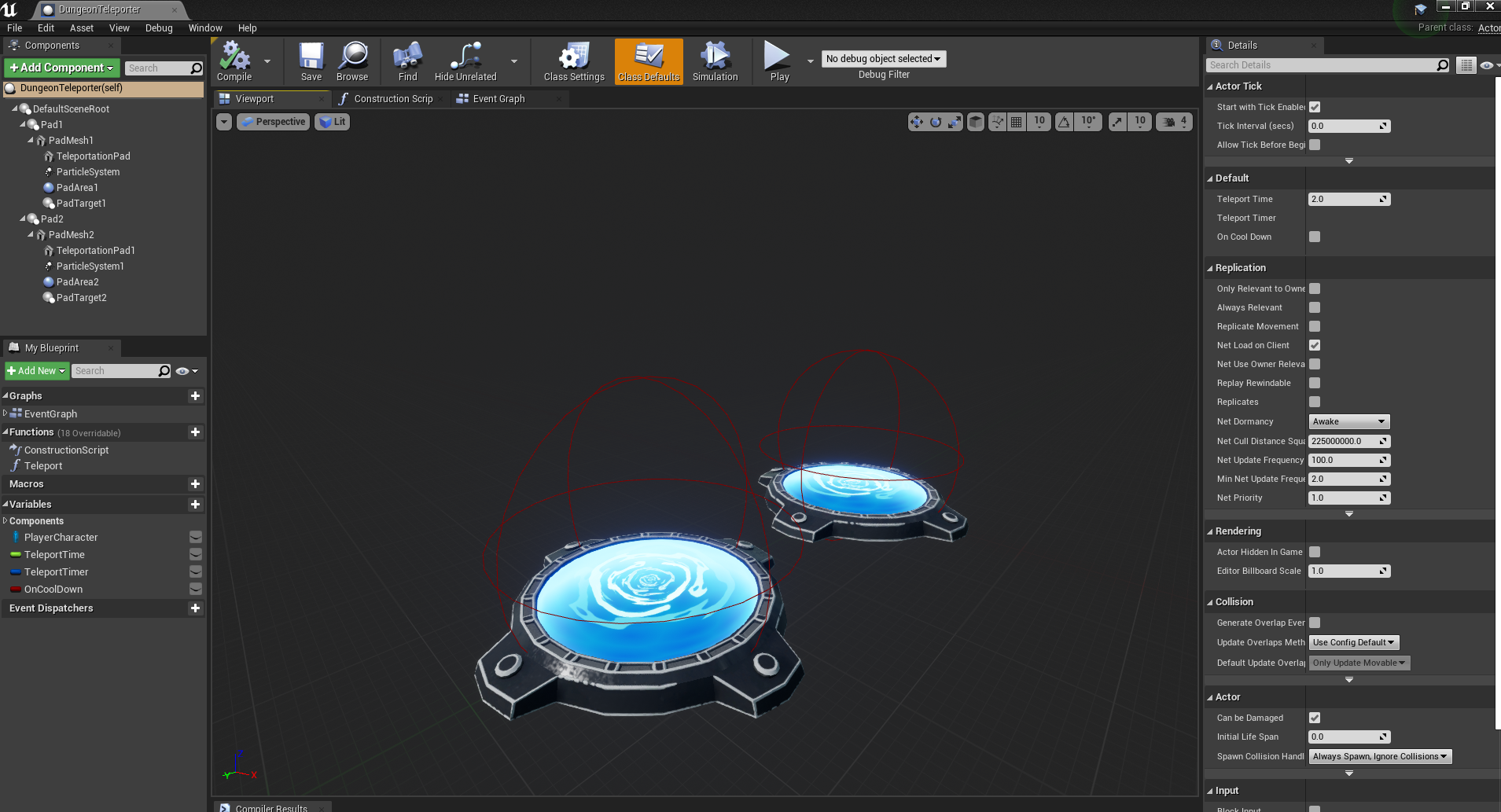Switch to Event Graph tab
Viewport: 1501px width, 812px height.
click(x=498, y=99)
